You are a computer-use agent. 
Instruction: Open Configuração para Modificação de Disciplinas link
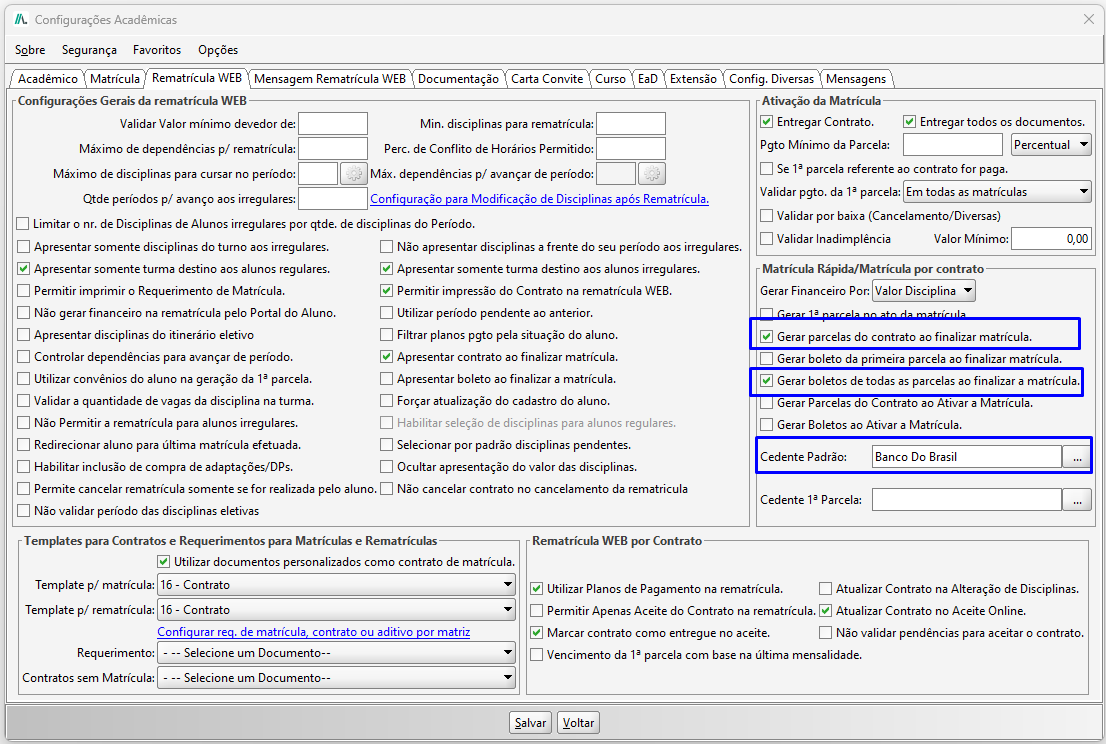click(540, 199)
